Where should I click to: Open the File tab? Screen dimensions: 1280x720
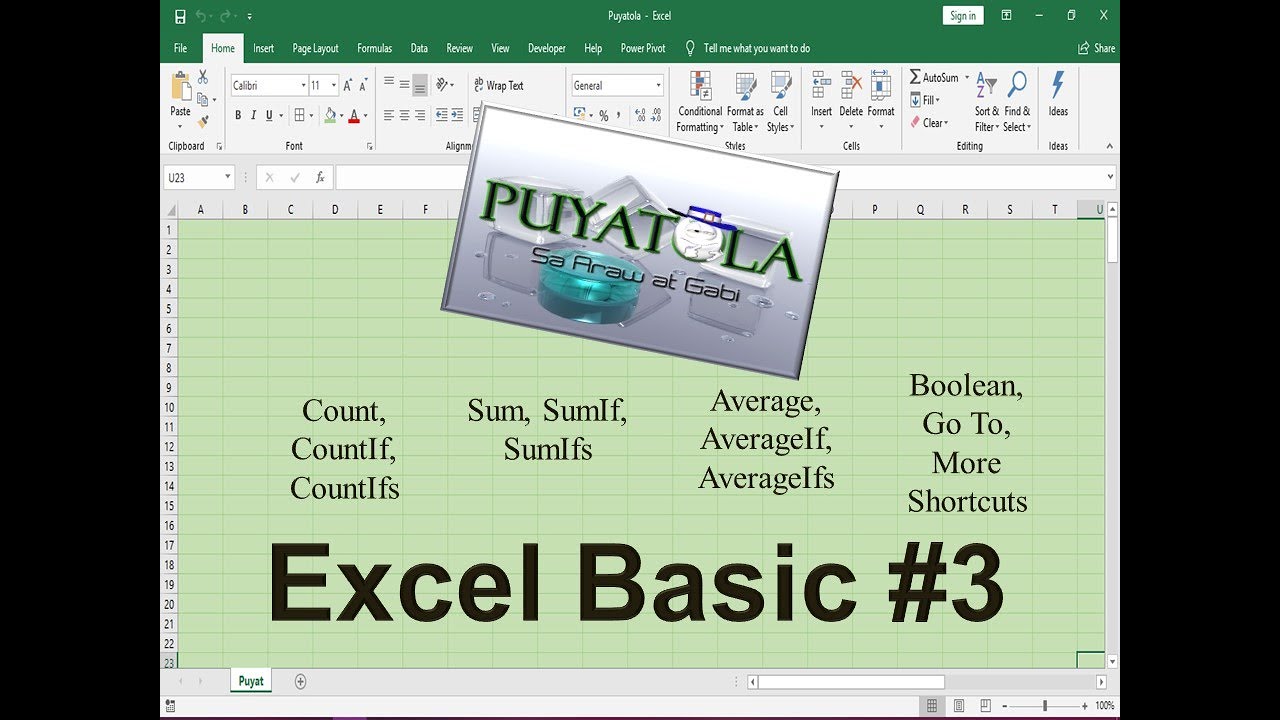(181, 48)
